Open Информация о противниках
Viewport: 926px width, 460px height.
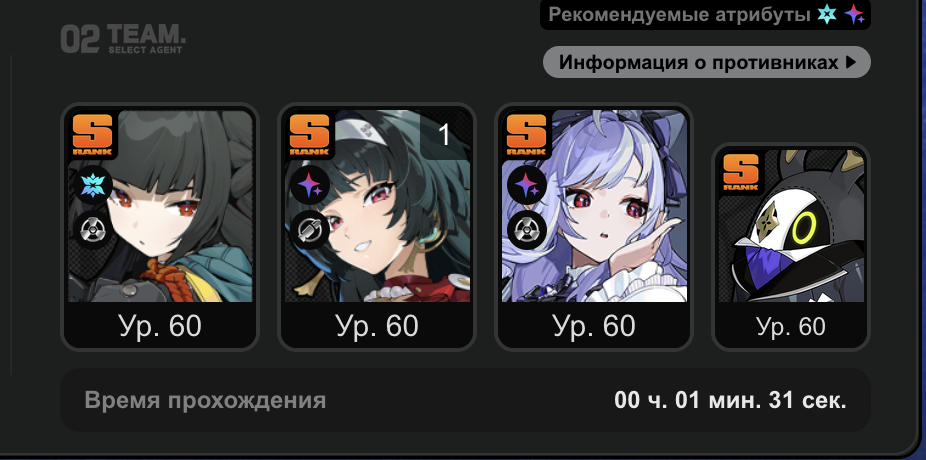tap(707, 62)
